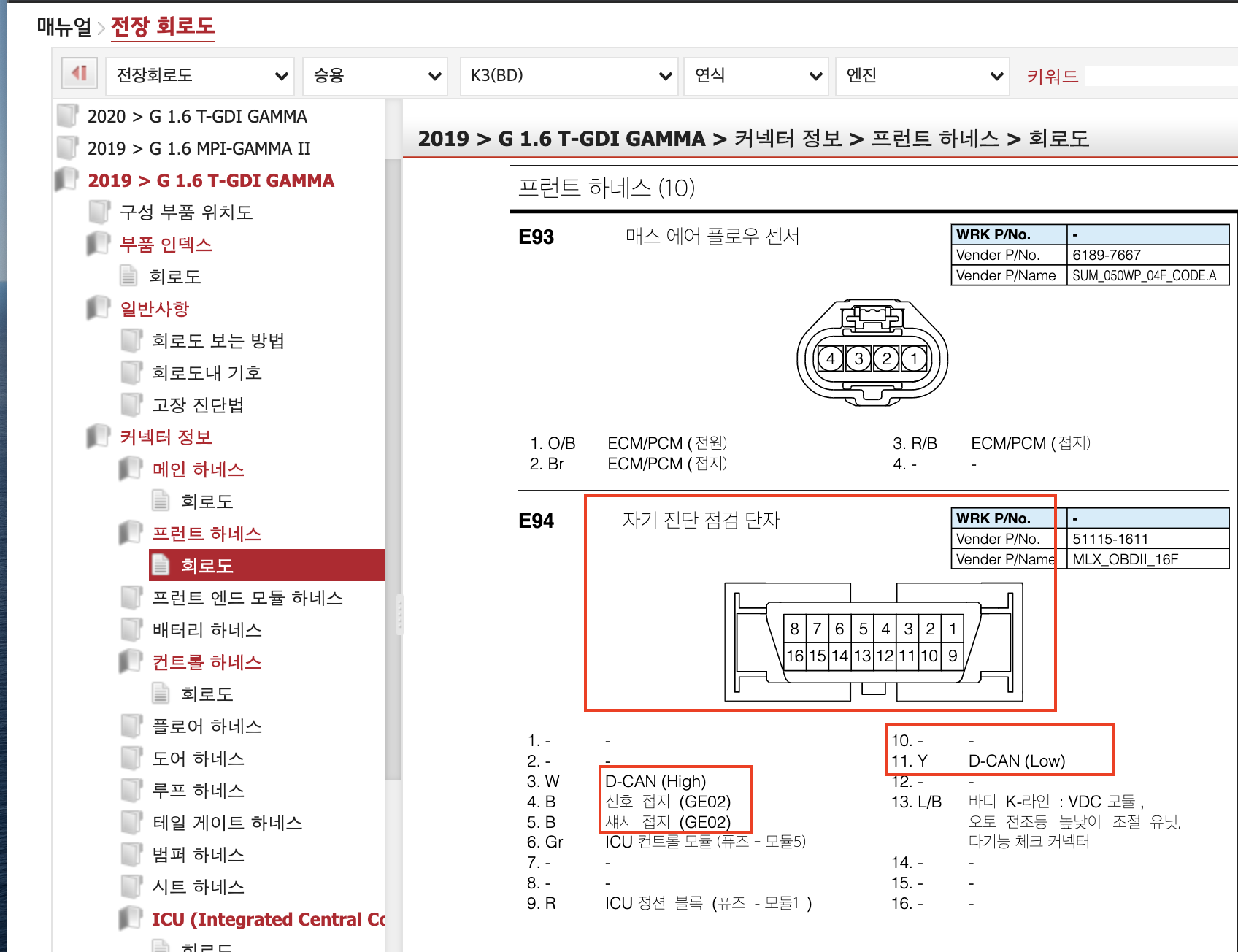The image size is (1238, 952).
Task: Select 2019 > G 1.6 MPI-GAMMA II entry
Action: pos(199,148)
